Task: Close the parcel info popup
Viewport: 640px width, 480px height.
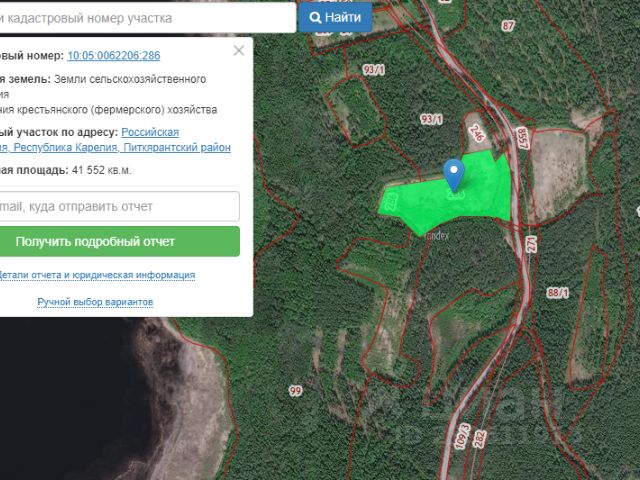Action: 238,50
